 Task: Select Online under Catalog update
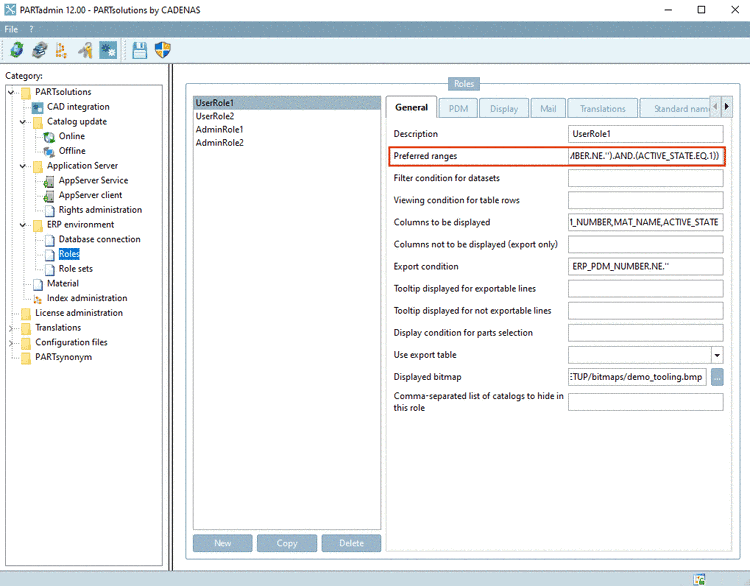pyautogui.click(x=72, y=136)
